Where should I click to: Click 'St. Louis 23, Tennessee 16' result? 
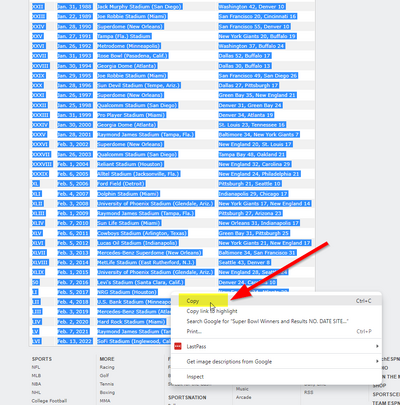pos(252,125)
